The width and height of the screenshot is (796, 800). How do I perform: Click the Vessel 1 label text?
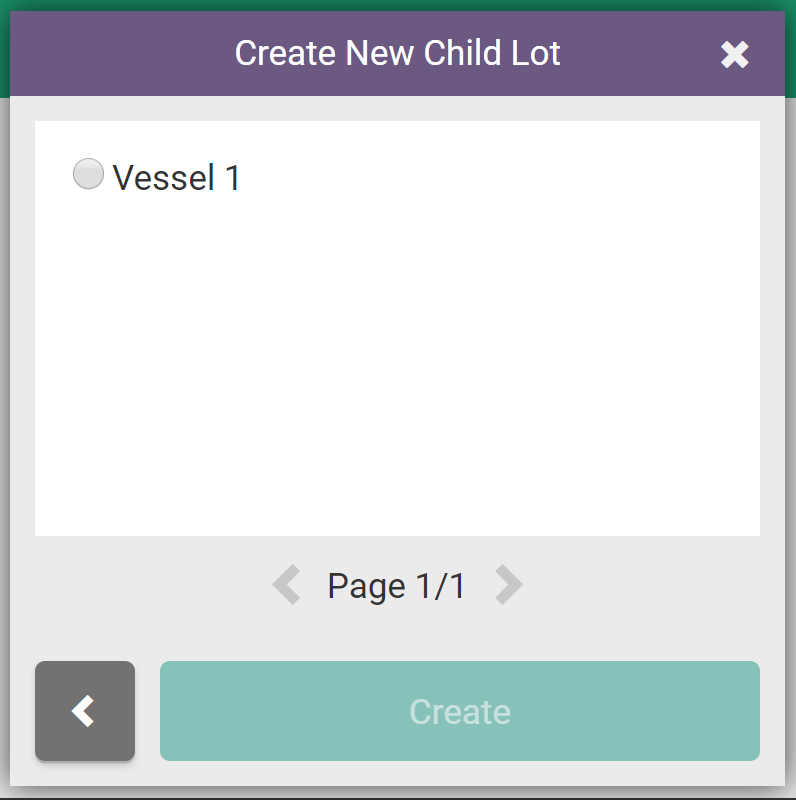coord(177,178)
